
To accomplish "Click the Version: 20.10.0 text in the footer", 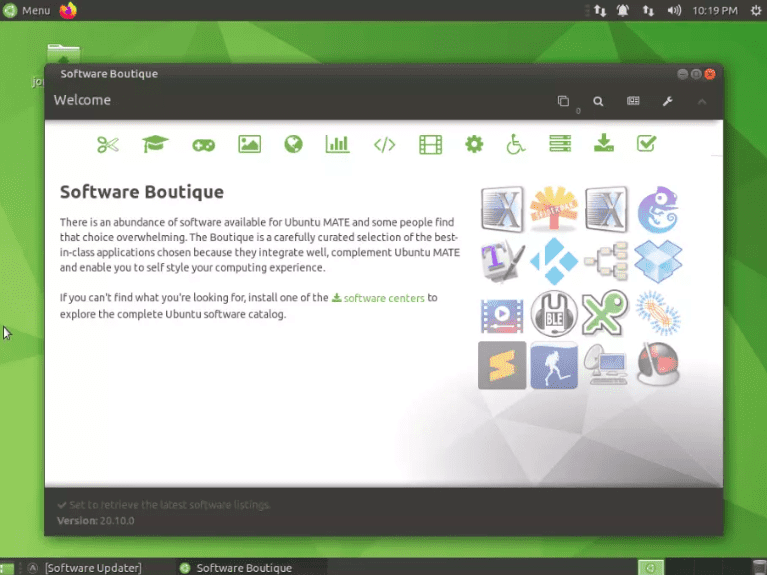I will tap(96, 521).
